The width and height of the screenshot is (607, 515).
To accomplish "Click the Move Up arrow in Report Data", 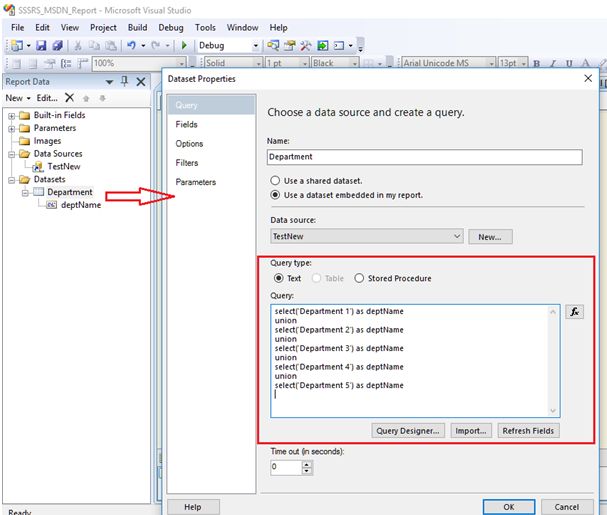I will 86,98.
